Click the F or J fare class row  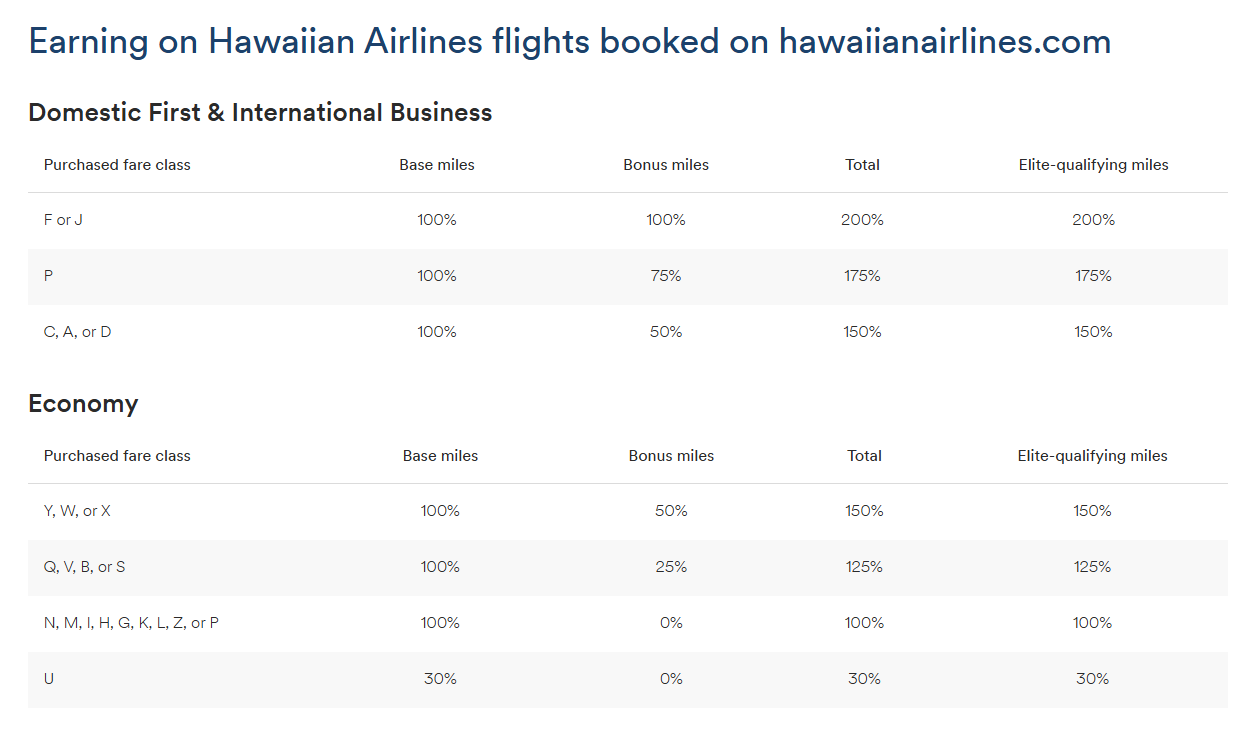click(x=63, y=220)
